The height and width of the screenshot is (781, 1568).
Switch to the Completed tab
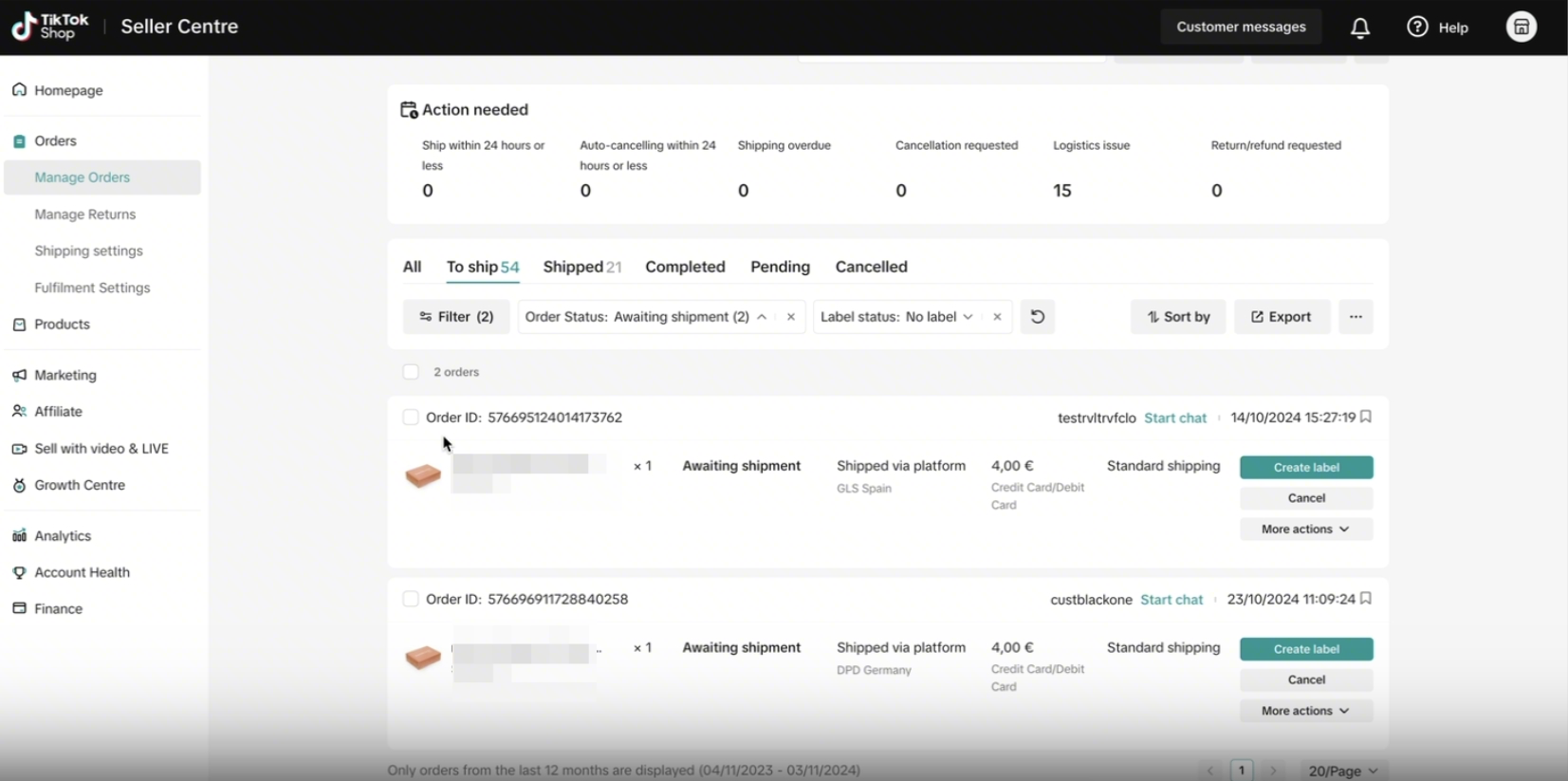pyautogui.click(x=685, y=267)
